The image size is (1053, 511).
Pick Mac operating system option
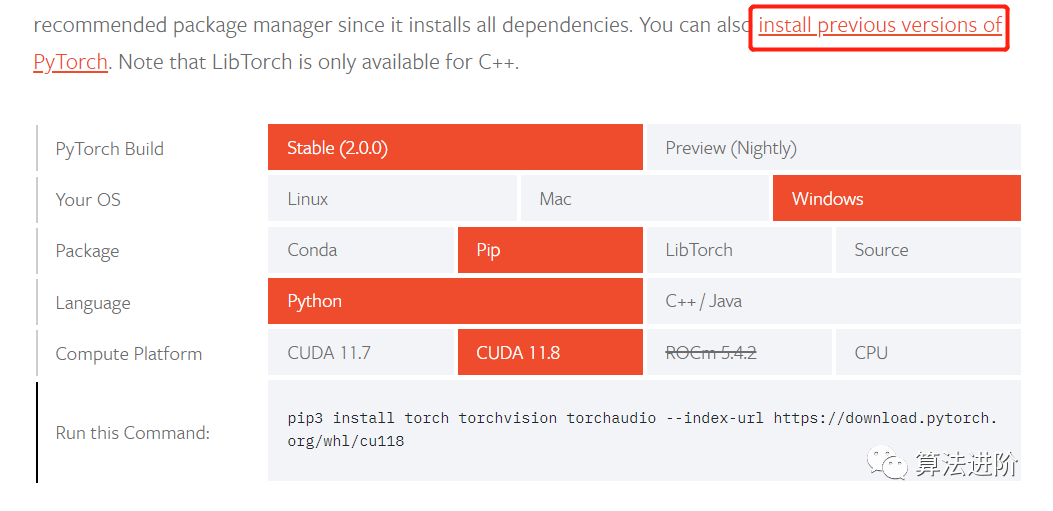645,199
